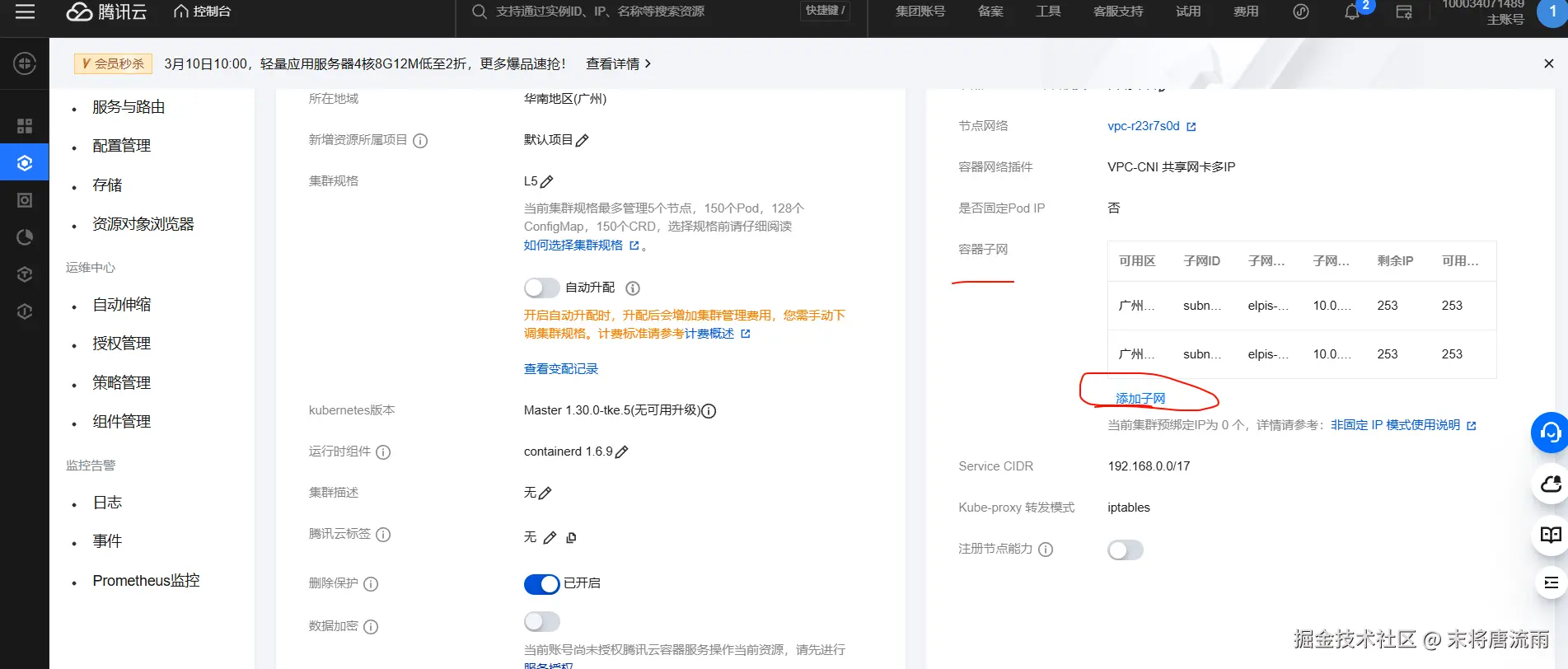Open the vpc-r23r7s0d network link

point(1151,126)
